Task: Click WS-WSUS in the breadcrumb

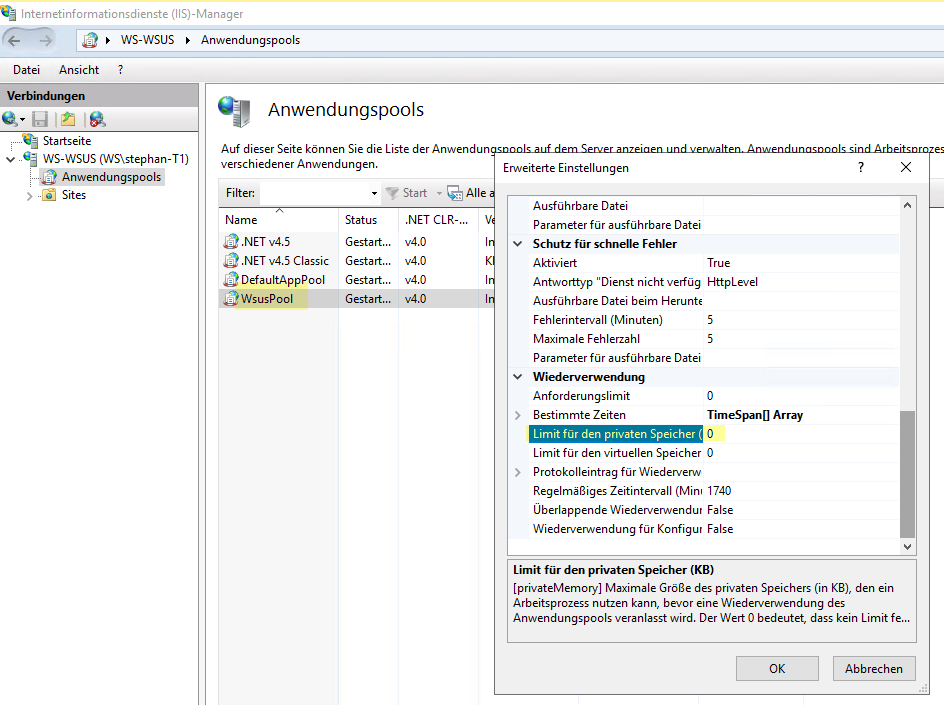Action: pos(148,40)
